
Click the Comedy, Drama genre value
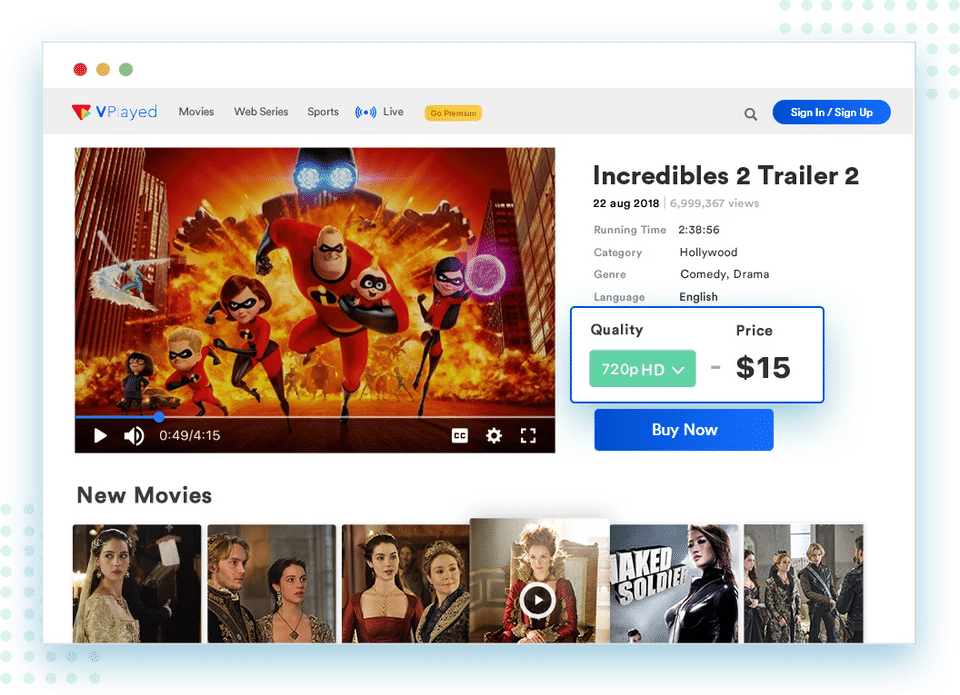point(724,274)
